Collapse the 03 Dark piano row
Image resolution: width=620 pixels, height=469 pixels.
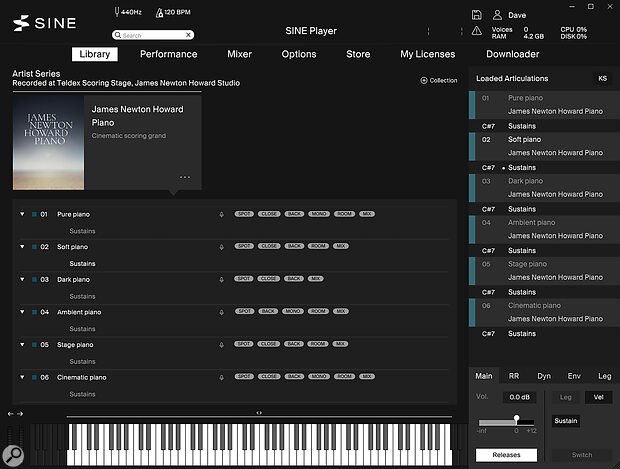click(x=22, y=279)
